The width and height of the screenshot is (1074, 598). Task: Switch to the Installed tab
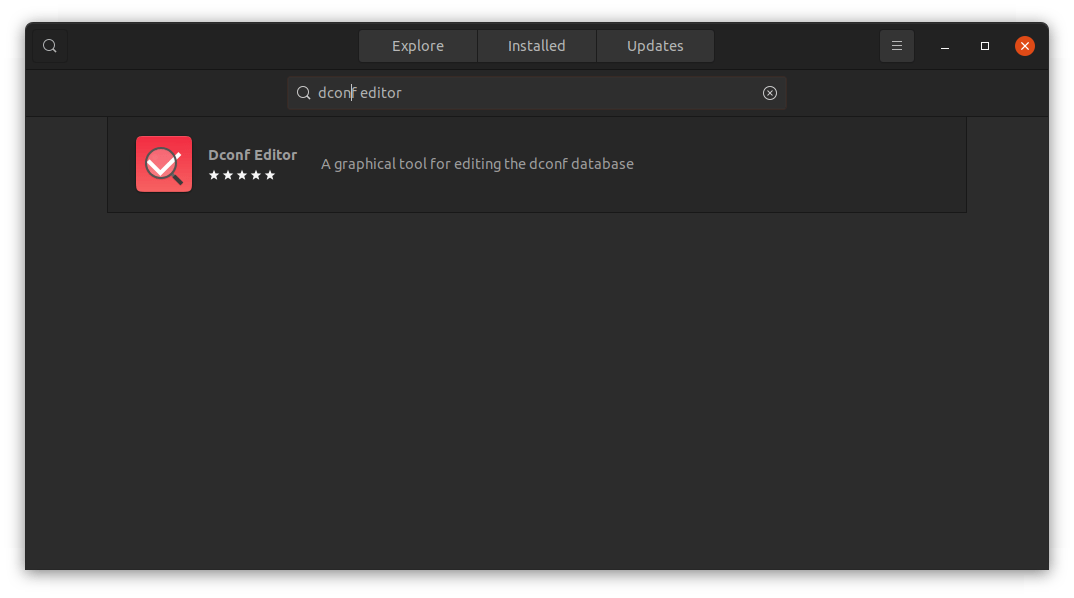click(x=536, y=46)
